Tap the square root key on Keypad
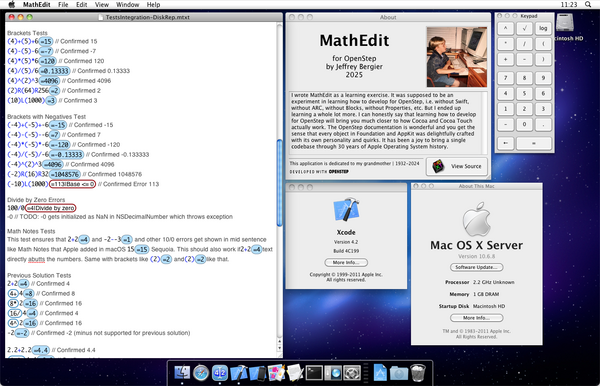The image size is (600, 386). pos(524,28)
